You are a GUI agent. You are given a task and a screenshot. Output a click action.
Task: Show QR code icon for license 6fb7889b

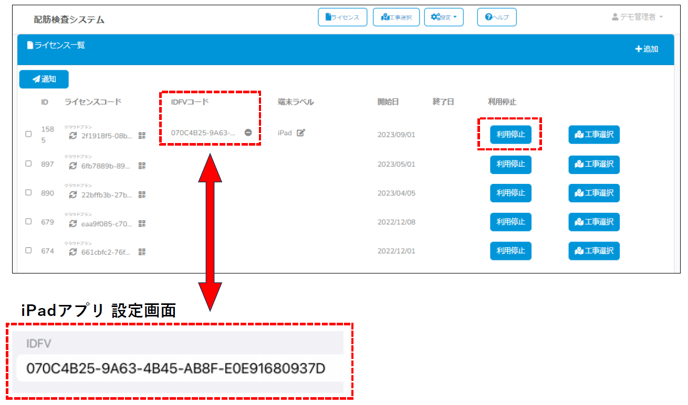[142, 165]
